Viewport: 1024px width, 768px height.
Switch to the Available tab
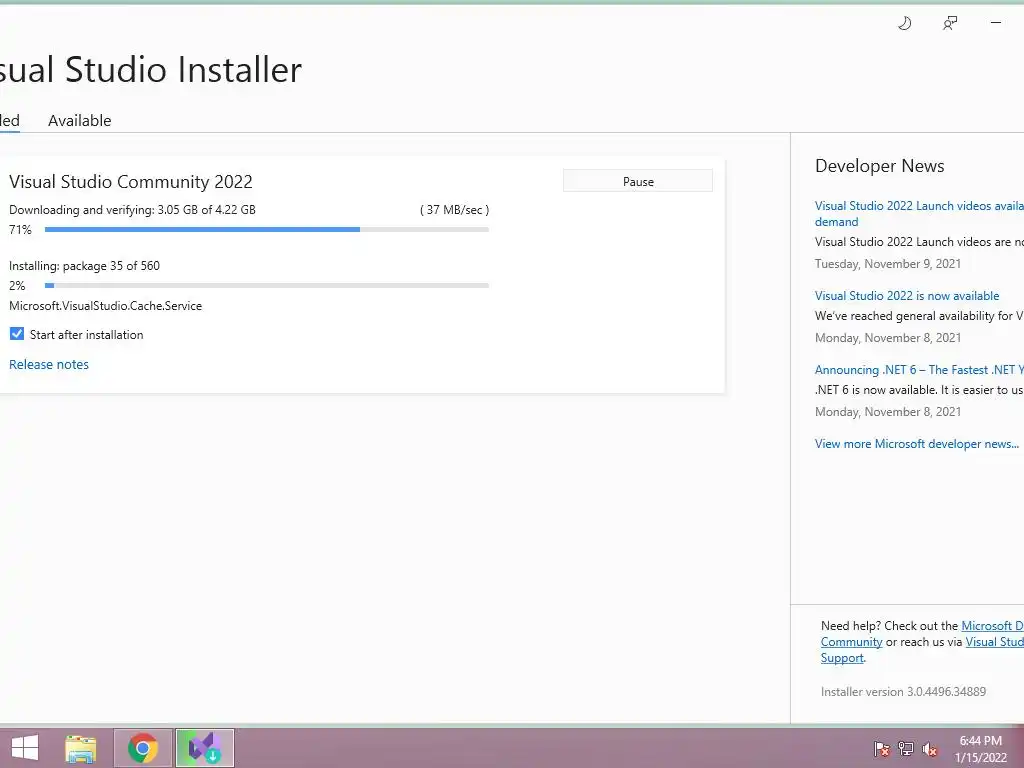[80, 121]
